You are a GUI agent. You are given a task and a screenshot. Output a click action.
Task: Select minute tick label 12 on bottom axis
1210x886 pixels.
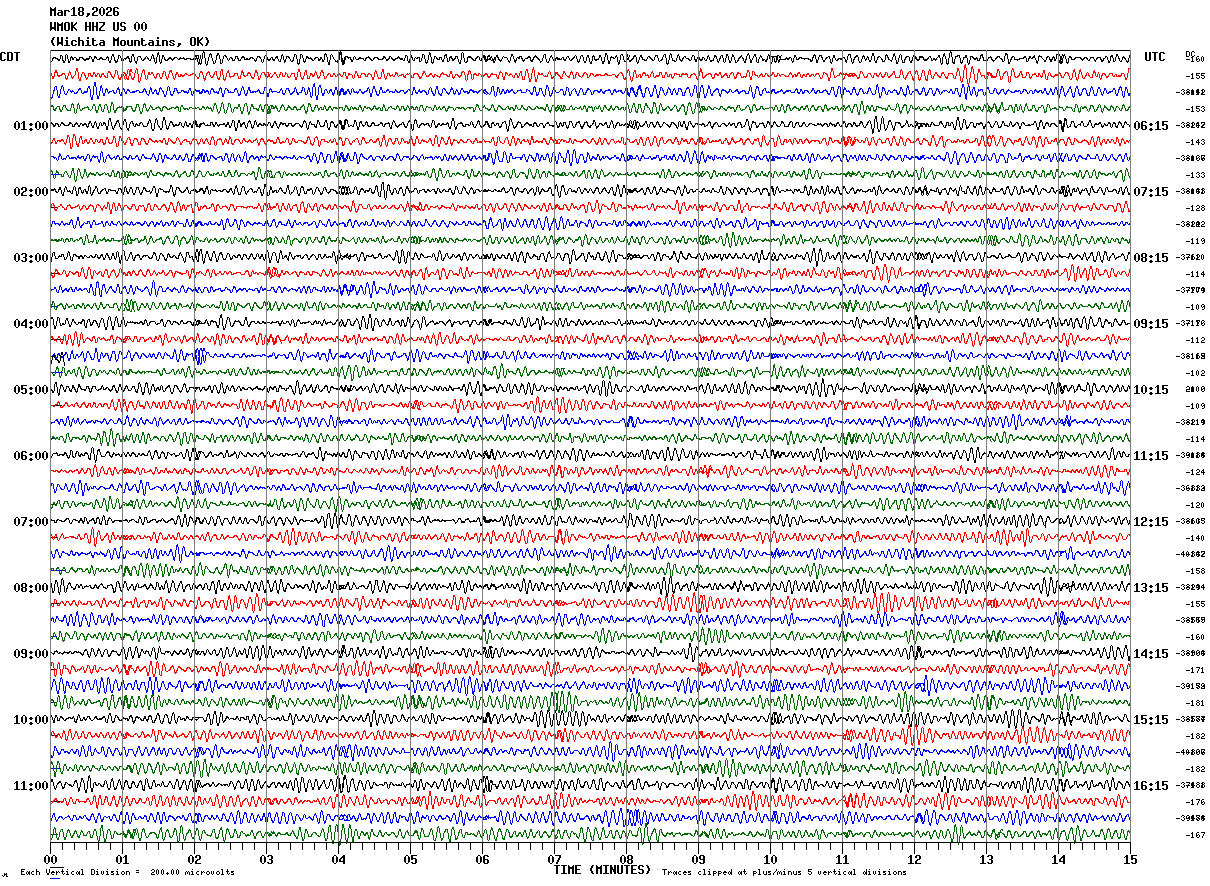[x=914, y=859]
